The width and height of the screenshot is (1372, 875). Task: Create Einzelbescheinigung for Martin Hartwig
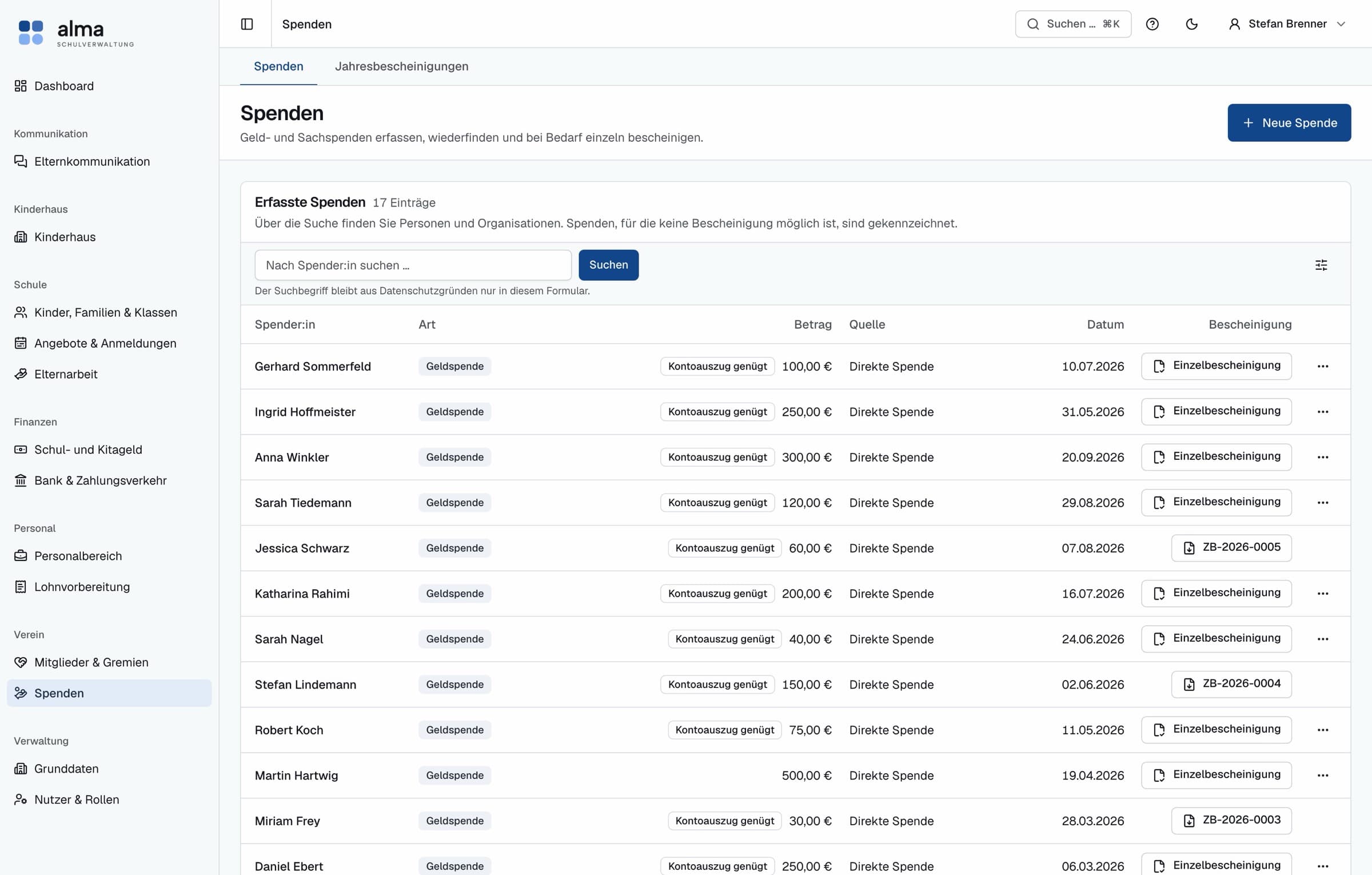(x=1217, y=775)
